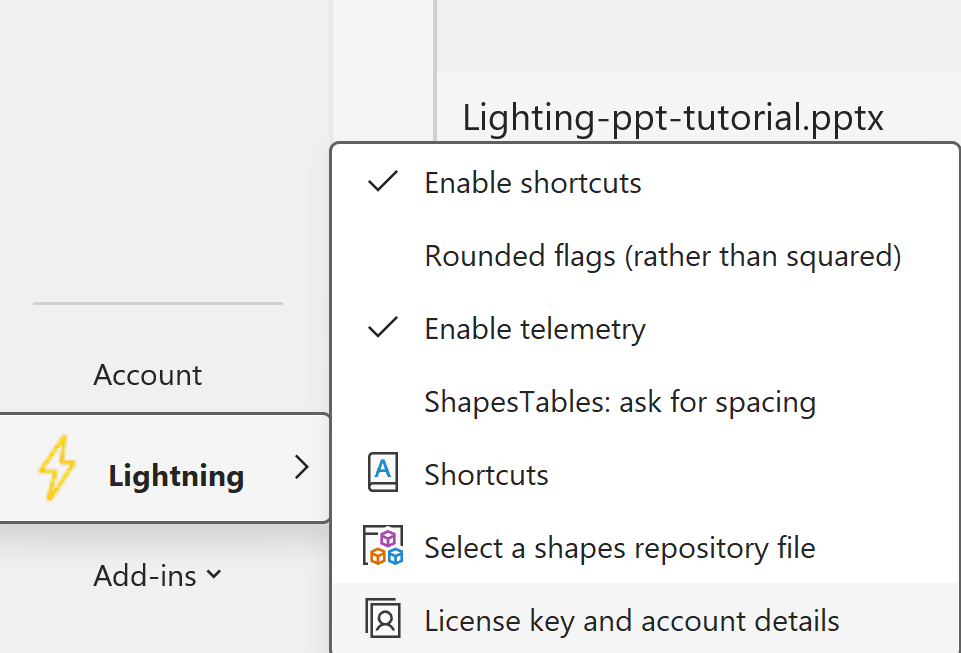
Task: Click the yellow Lightning bolt icon
Action: tap(57, 468)
